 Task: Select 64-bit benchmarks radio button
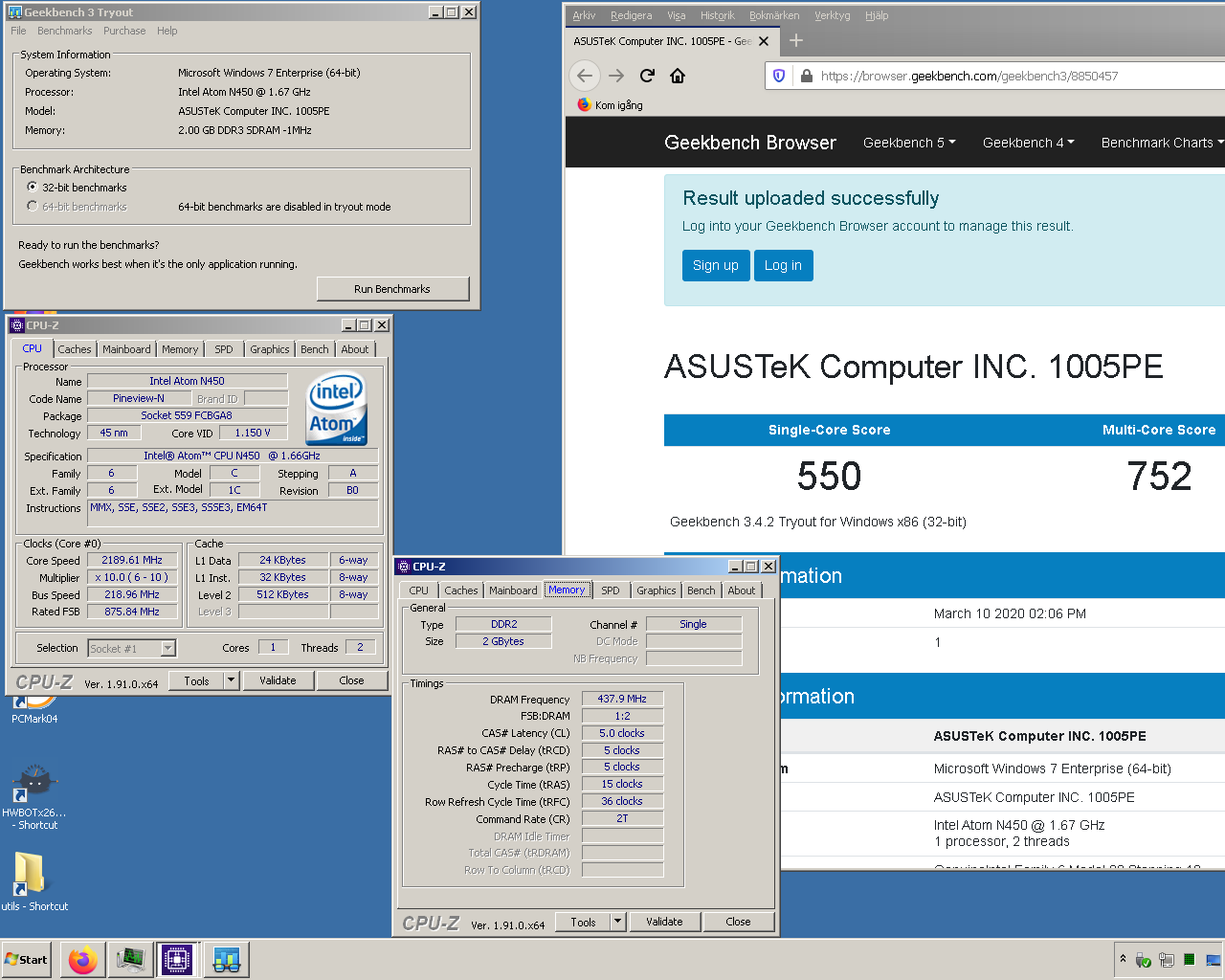coord(33,207)
